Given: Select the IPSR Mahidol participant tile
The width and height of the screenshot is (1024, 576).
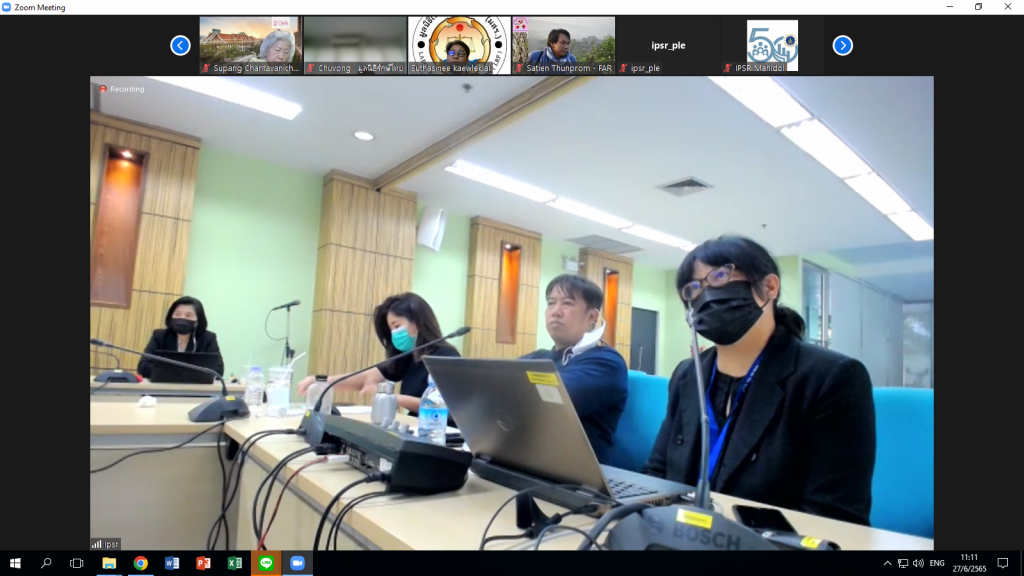Looking at the screenshot, I should tap(771, 45).
